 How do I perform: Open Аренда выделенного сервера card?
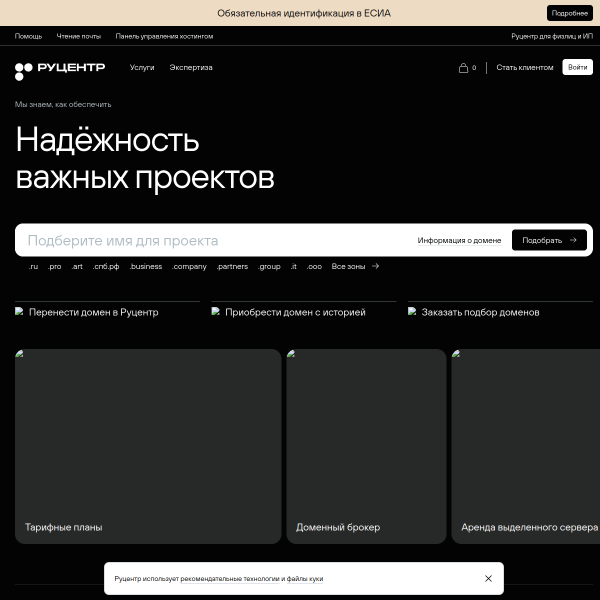[x=526, y=446]
